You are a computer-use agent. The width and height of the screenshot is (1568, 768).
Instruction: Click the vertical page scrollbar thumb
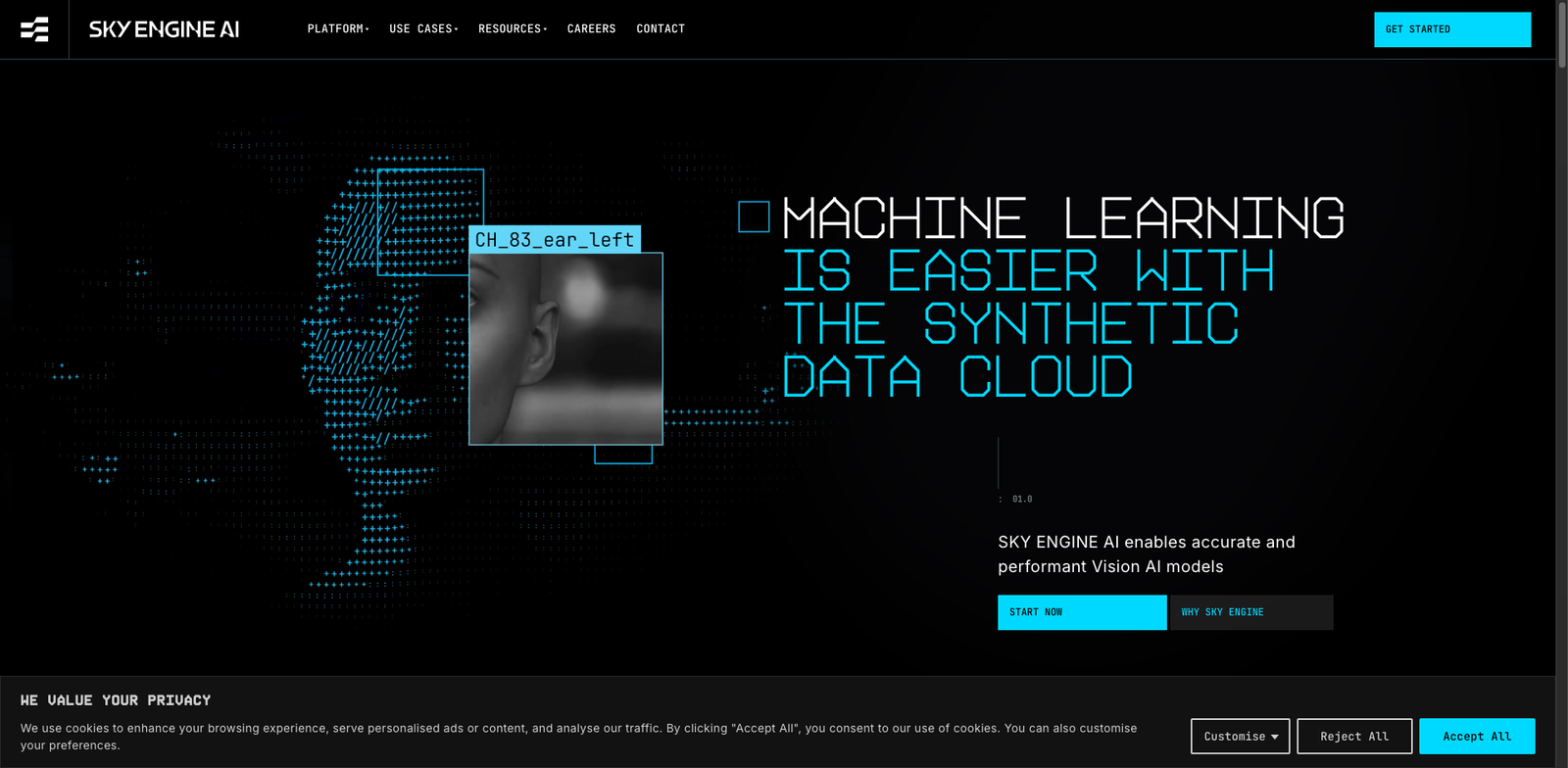1561,34
